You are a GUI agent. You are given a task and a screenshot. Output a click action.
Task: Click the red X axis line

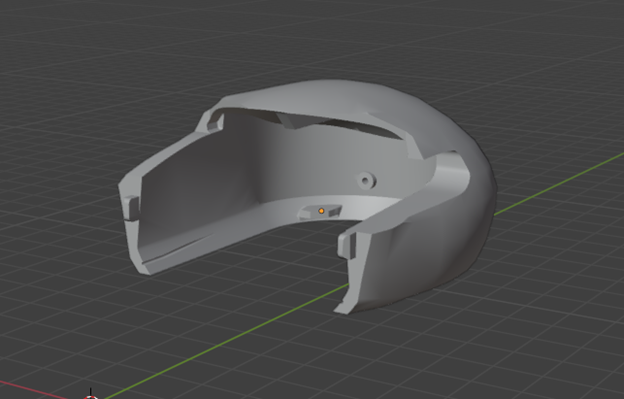pyautogui.click(x=34, y=389)
